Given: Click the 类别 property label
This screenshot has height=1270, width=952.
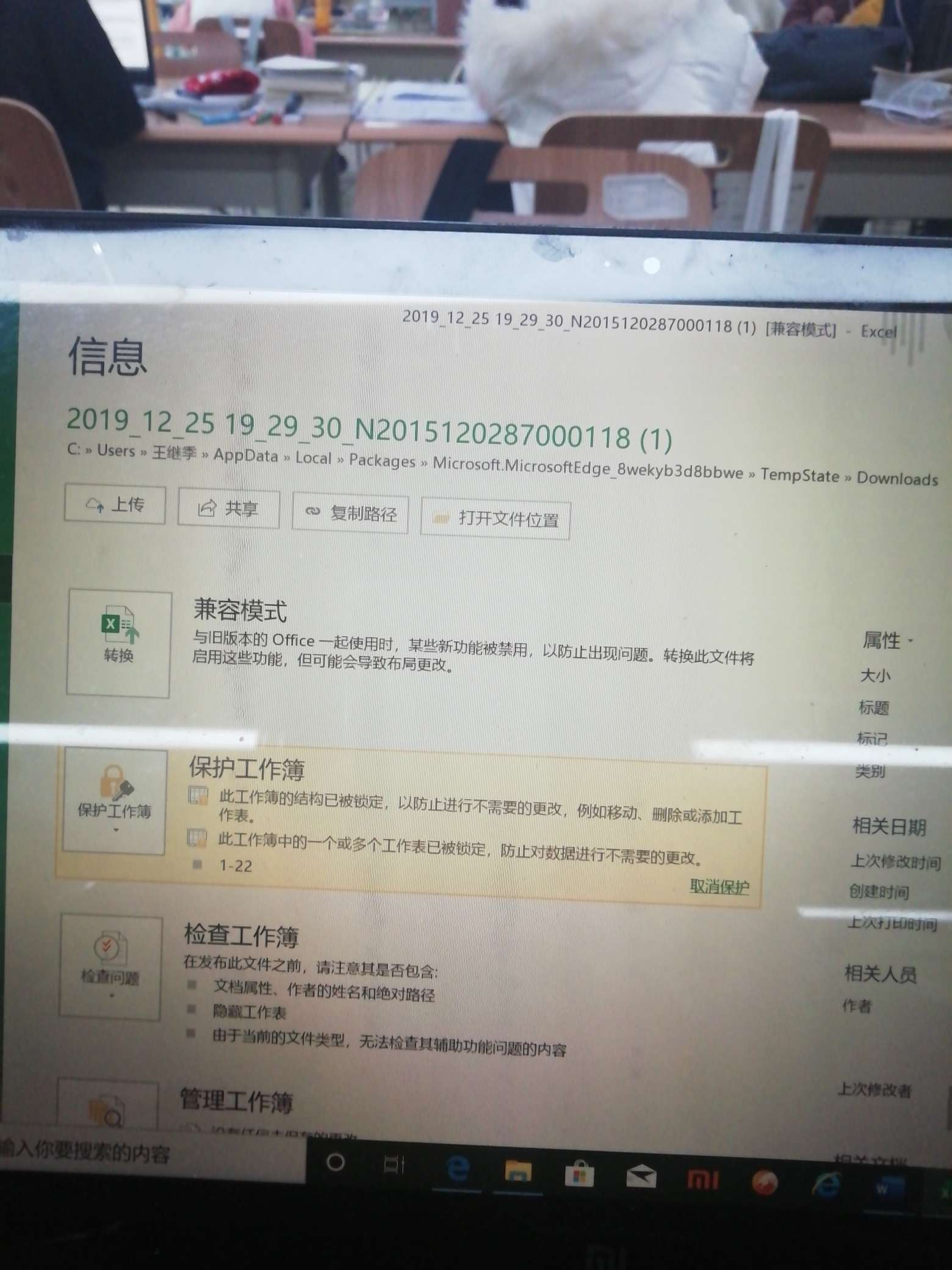Looking at the screenshot, I should (x=870, y=771).
